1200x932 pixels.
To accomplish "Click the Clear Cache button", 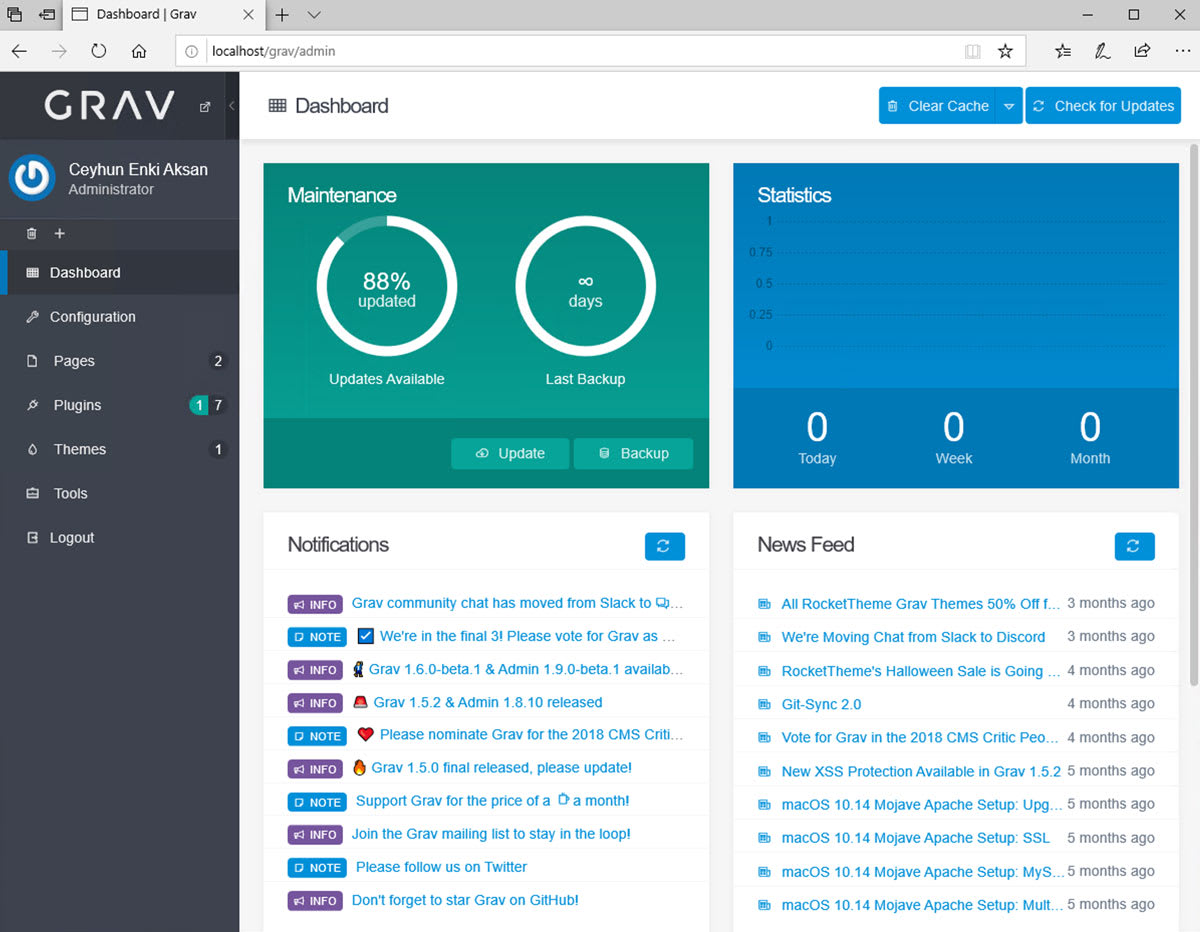I will 937,106.
